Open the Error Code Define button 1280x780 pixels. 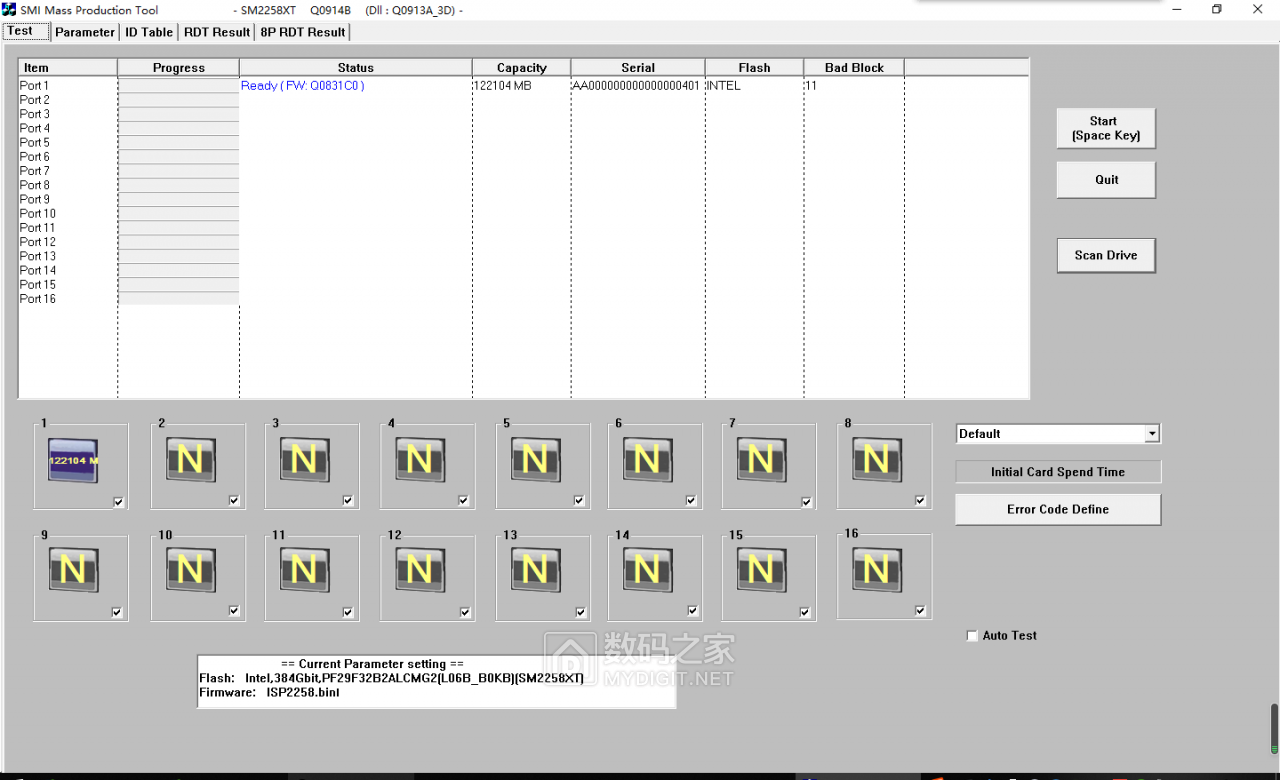[1058, 509]
